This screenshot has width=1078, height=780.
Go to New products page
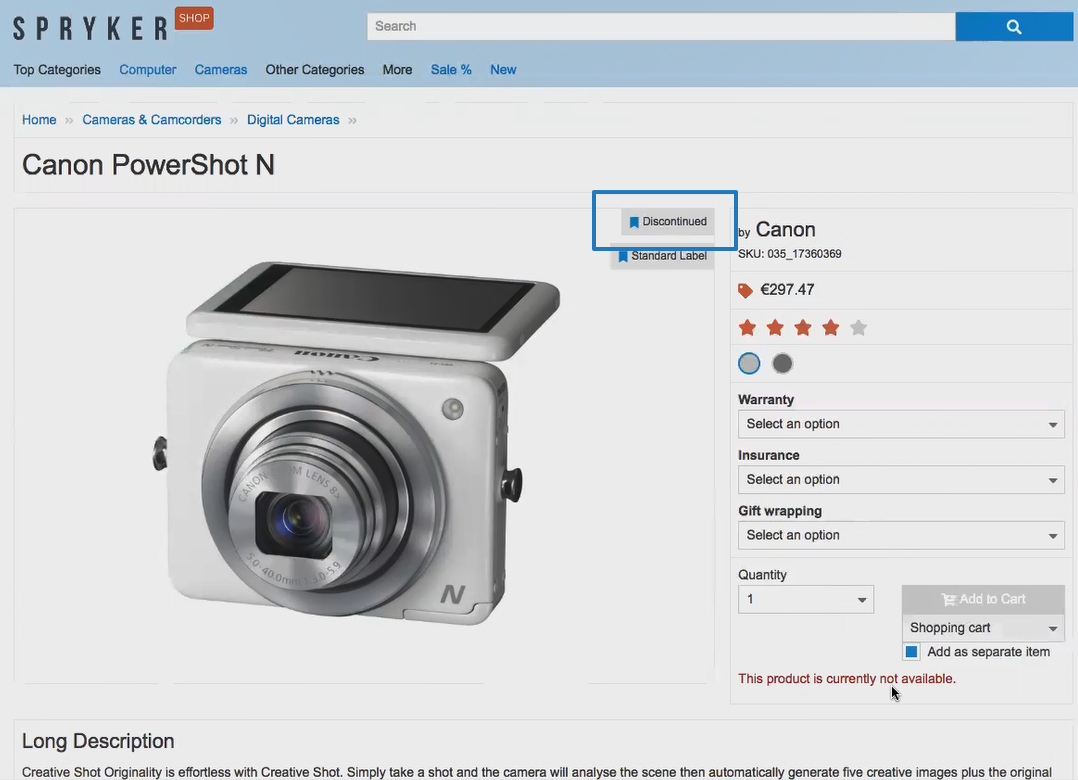[x=503, y=69]
